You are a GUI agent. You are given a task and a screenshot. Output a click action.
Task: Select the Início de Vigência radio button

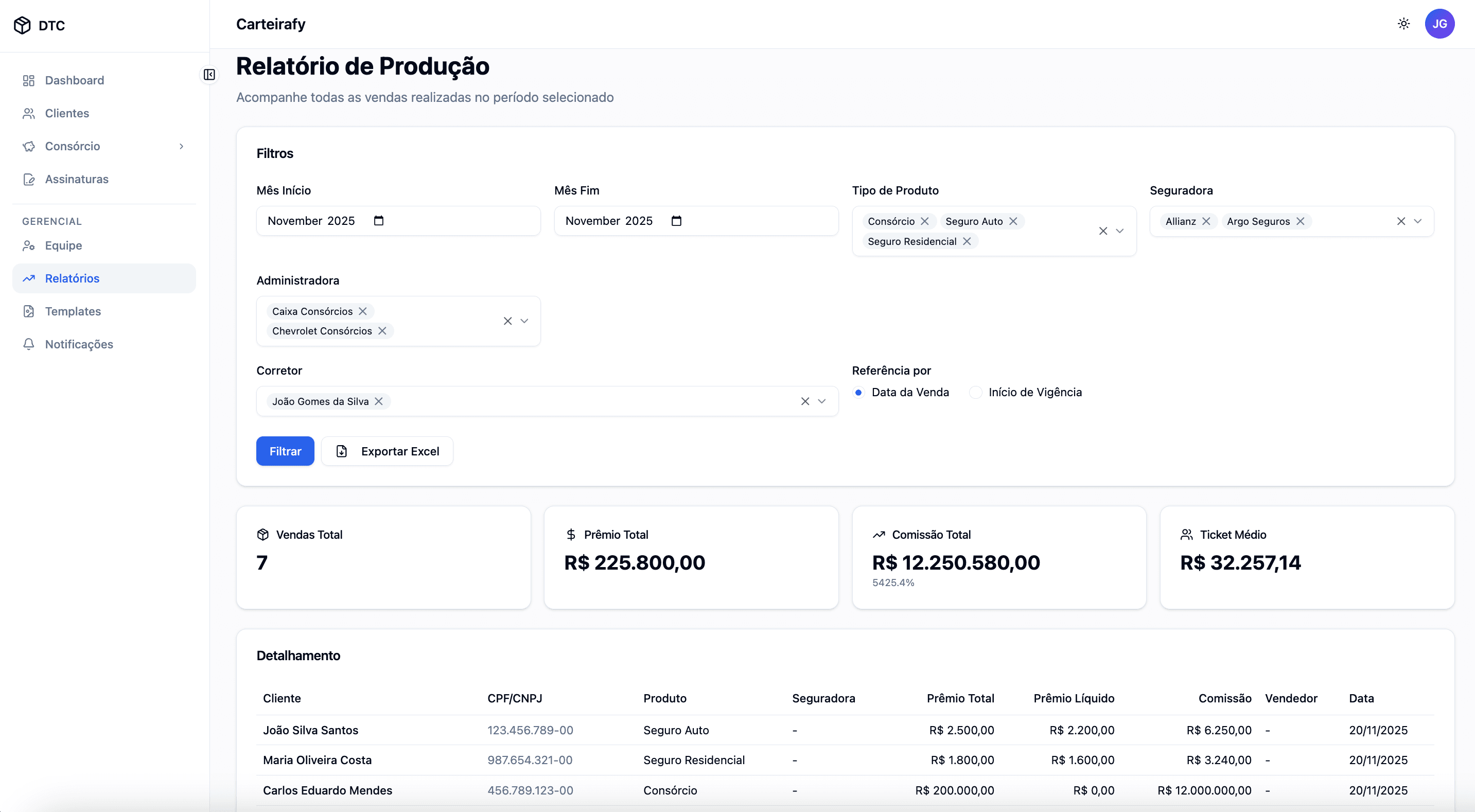[x=976, y=392]
